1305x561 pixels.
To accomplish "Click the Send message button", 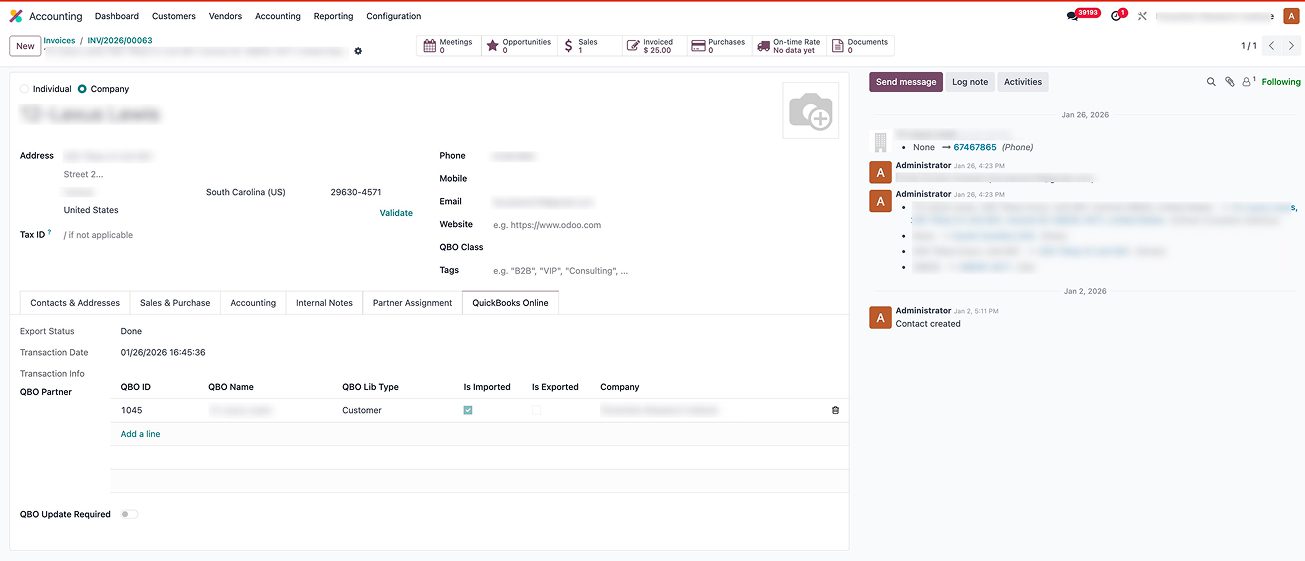I will (905, 82).
